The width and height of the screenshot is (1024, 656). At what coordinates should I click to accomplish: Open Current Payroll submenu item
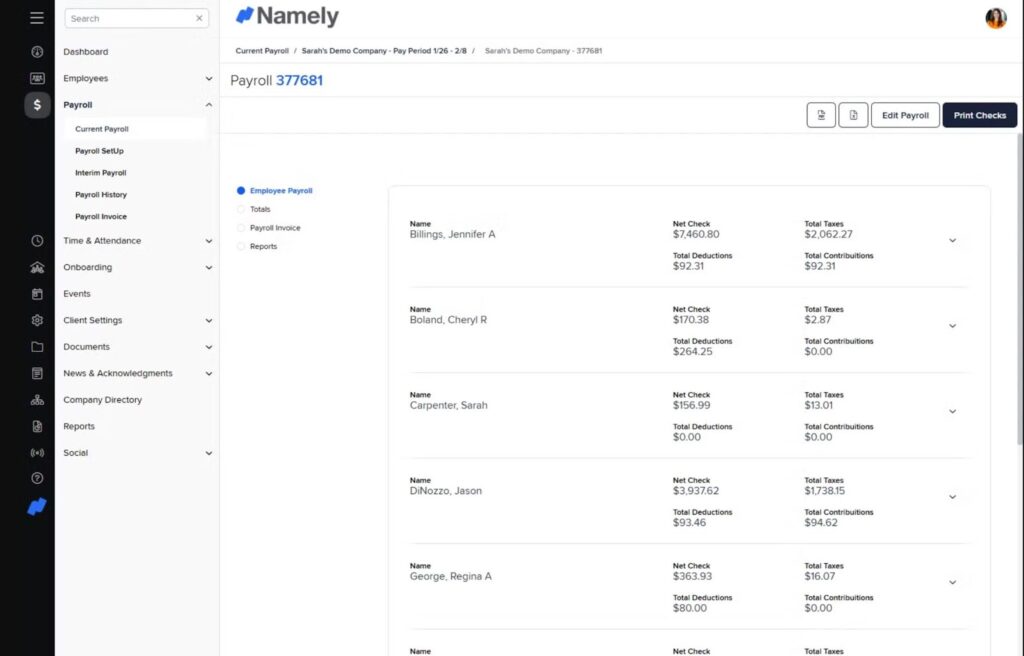point(102,129)
